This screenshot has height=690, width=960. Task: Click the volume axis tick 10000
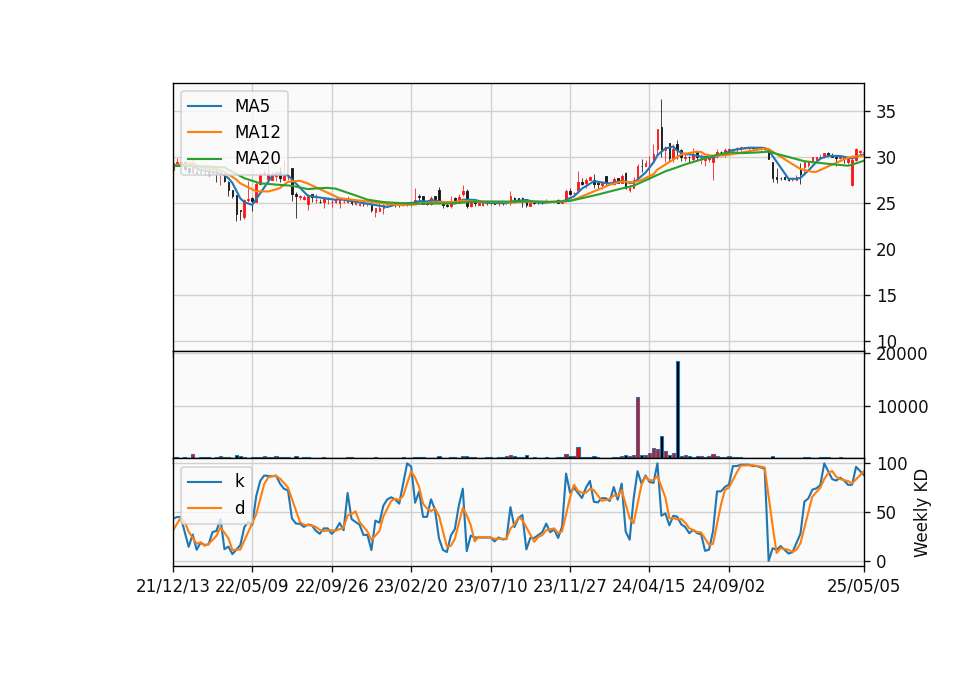pyautogui.click(x=902, y=407)
